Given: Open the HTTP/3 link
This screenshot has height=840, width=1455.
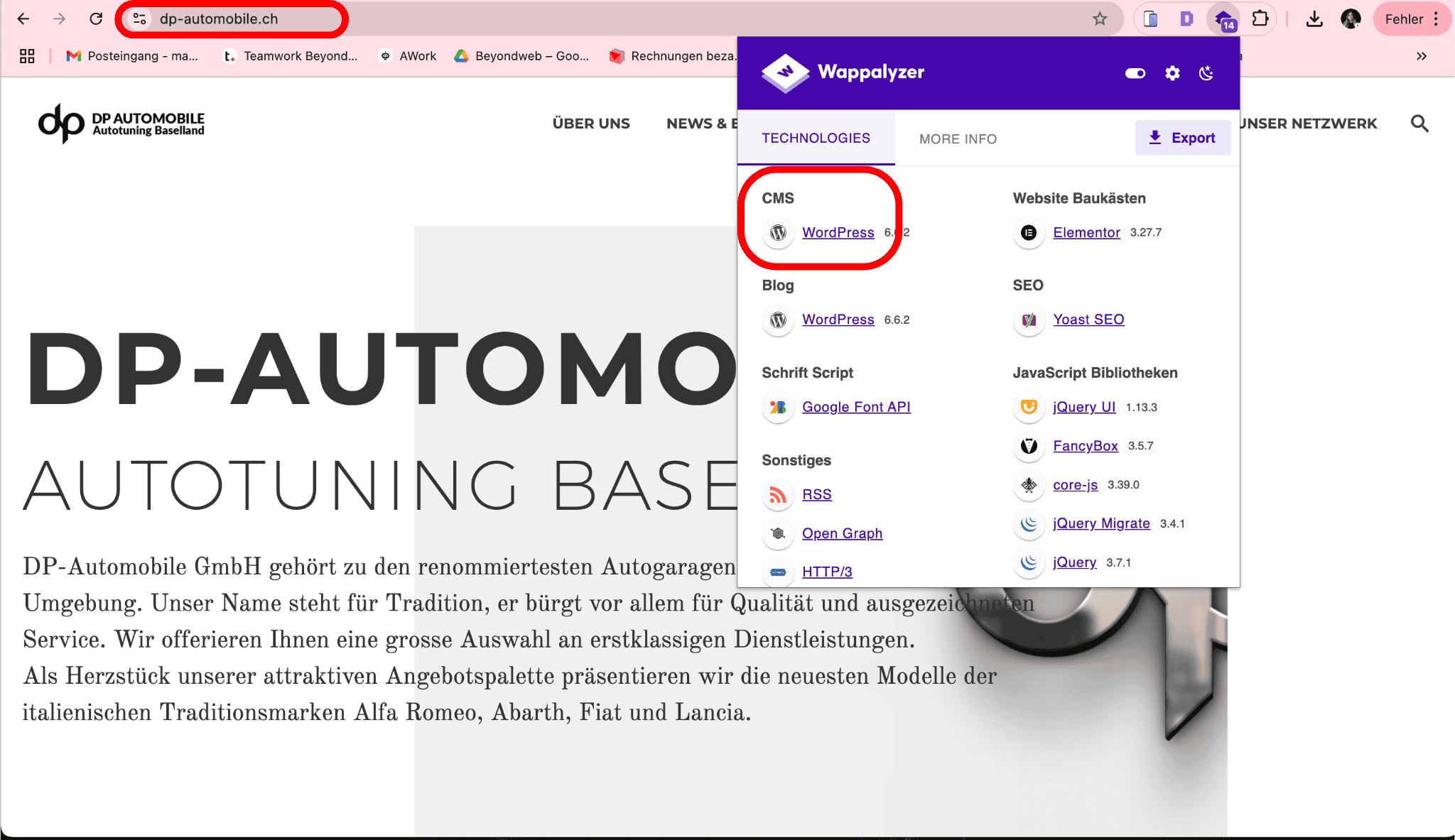Looking at the screenshot, I should 827,572.
